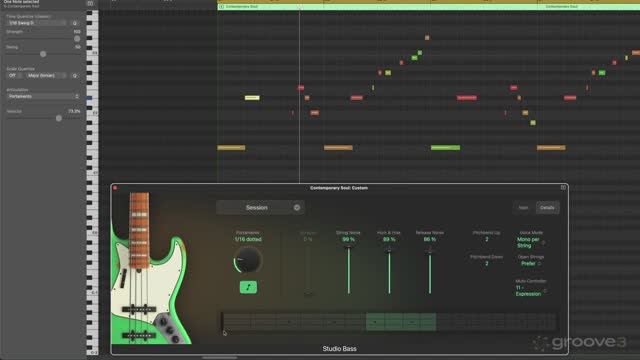Select the long green note in piano roll
Viewport: 640px width, 360px height.
pos(445,147)
